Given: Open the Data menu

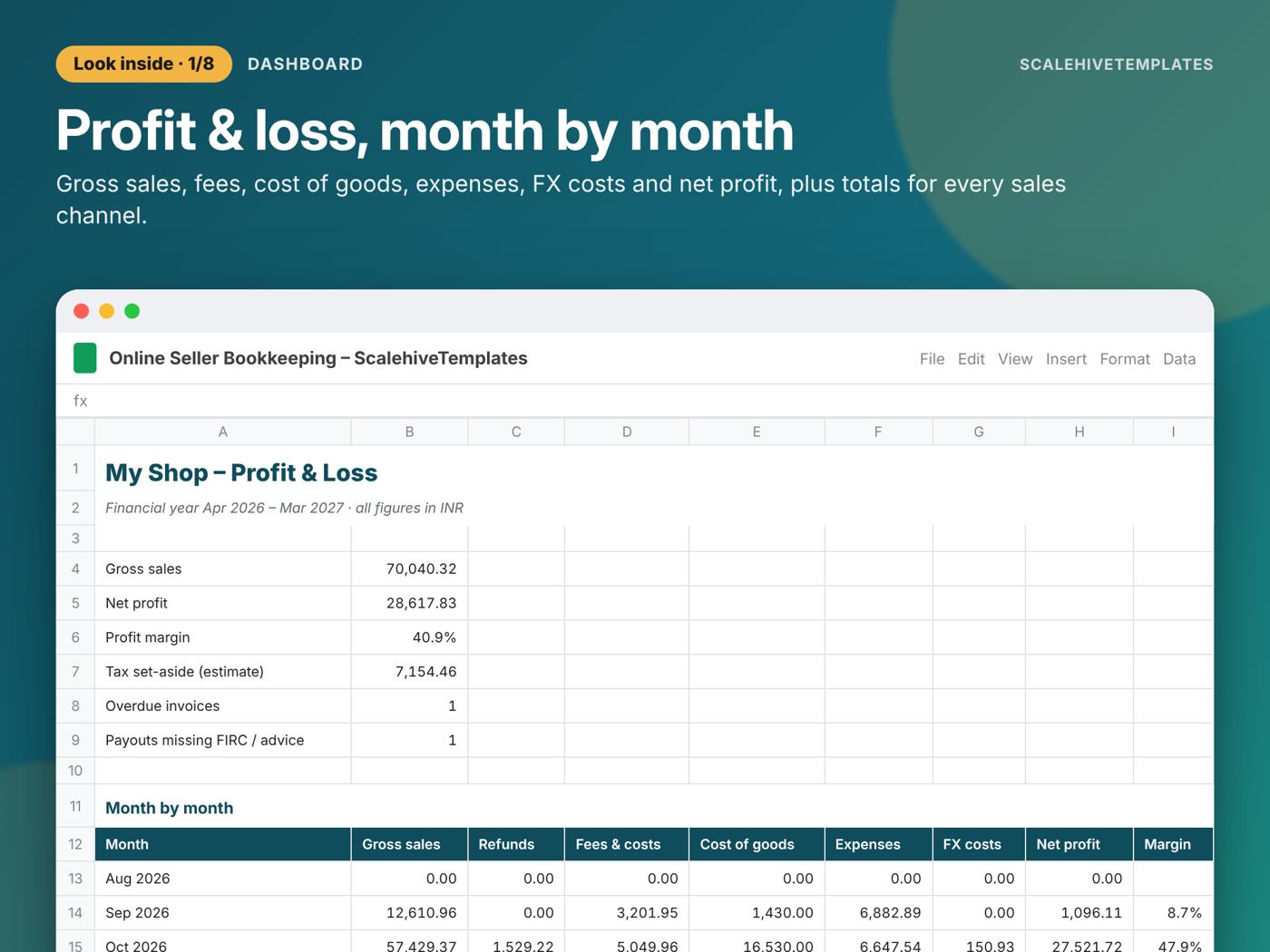Looking at the screenshot, I should (x=1179, y=359).
